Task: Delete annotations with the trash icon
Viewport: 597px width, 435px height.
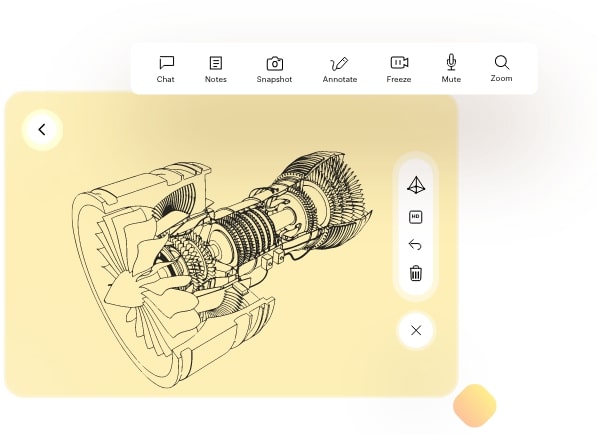Action: point(416,273)
